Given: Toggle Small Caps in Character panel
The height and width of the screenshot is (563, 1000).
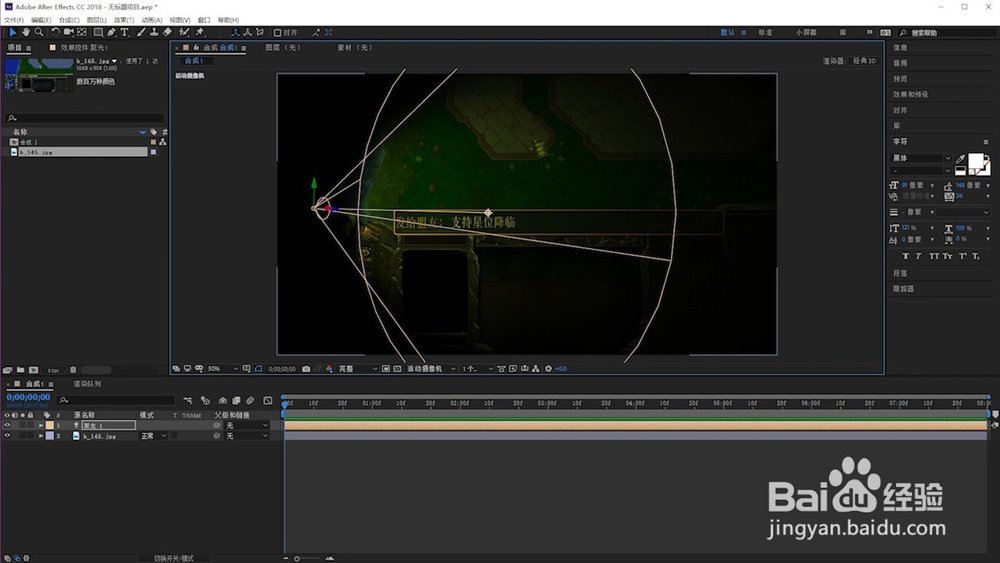Looking at the screenshot, I should [948, 256].
